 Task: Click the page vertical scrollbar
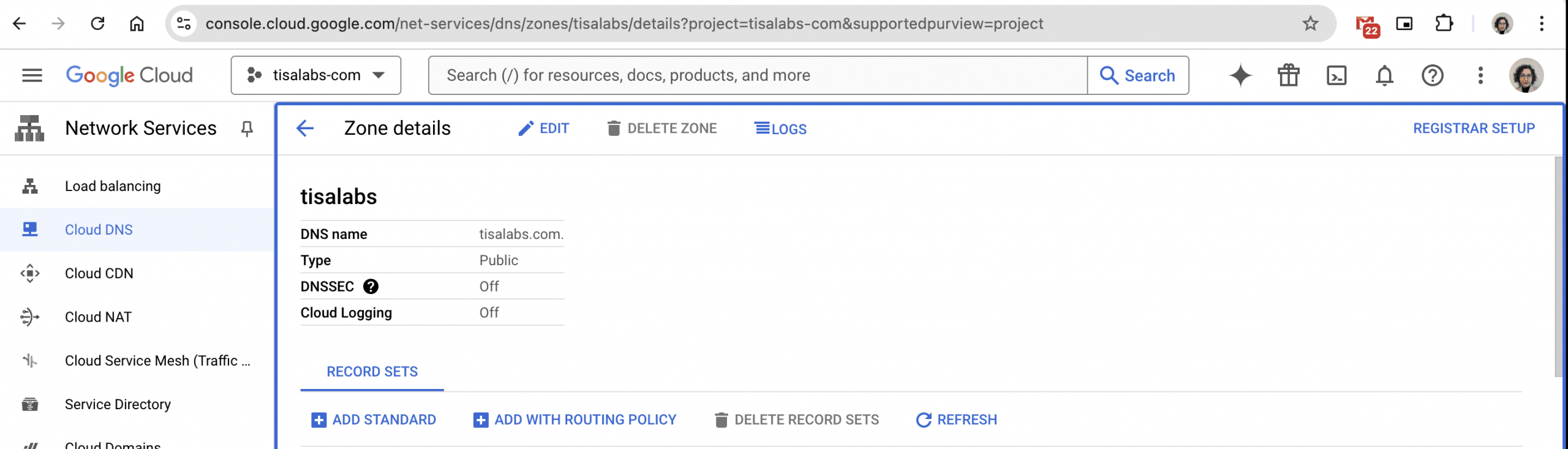coord(1559,267)
